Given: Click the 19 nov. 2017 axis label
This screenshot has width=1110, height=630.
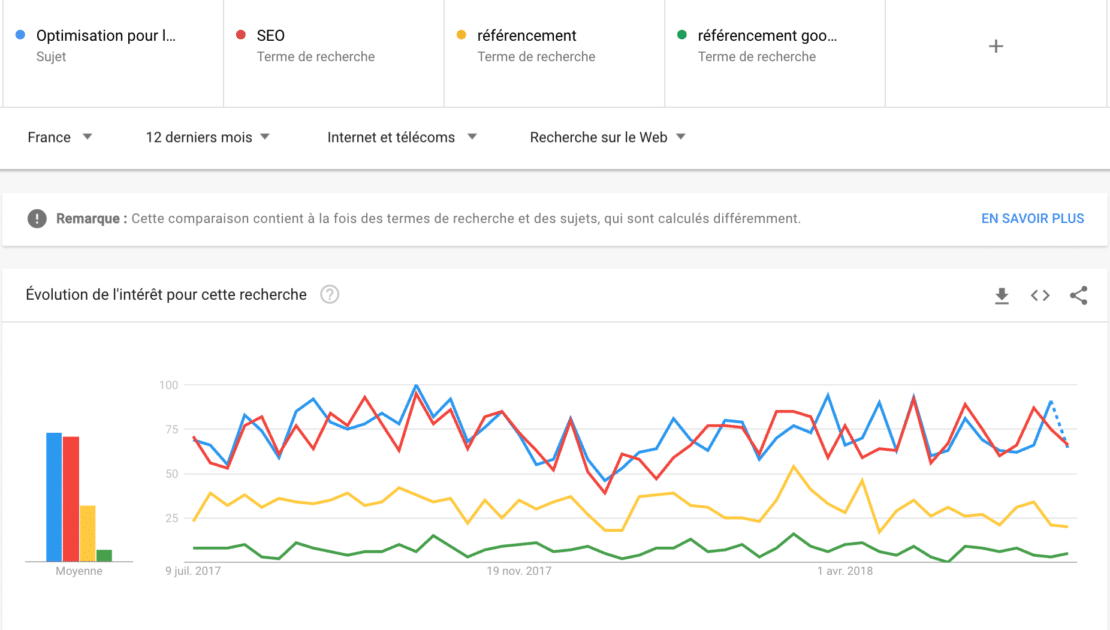Looking at the screenshot, I should (519, 571).
